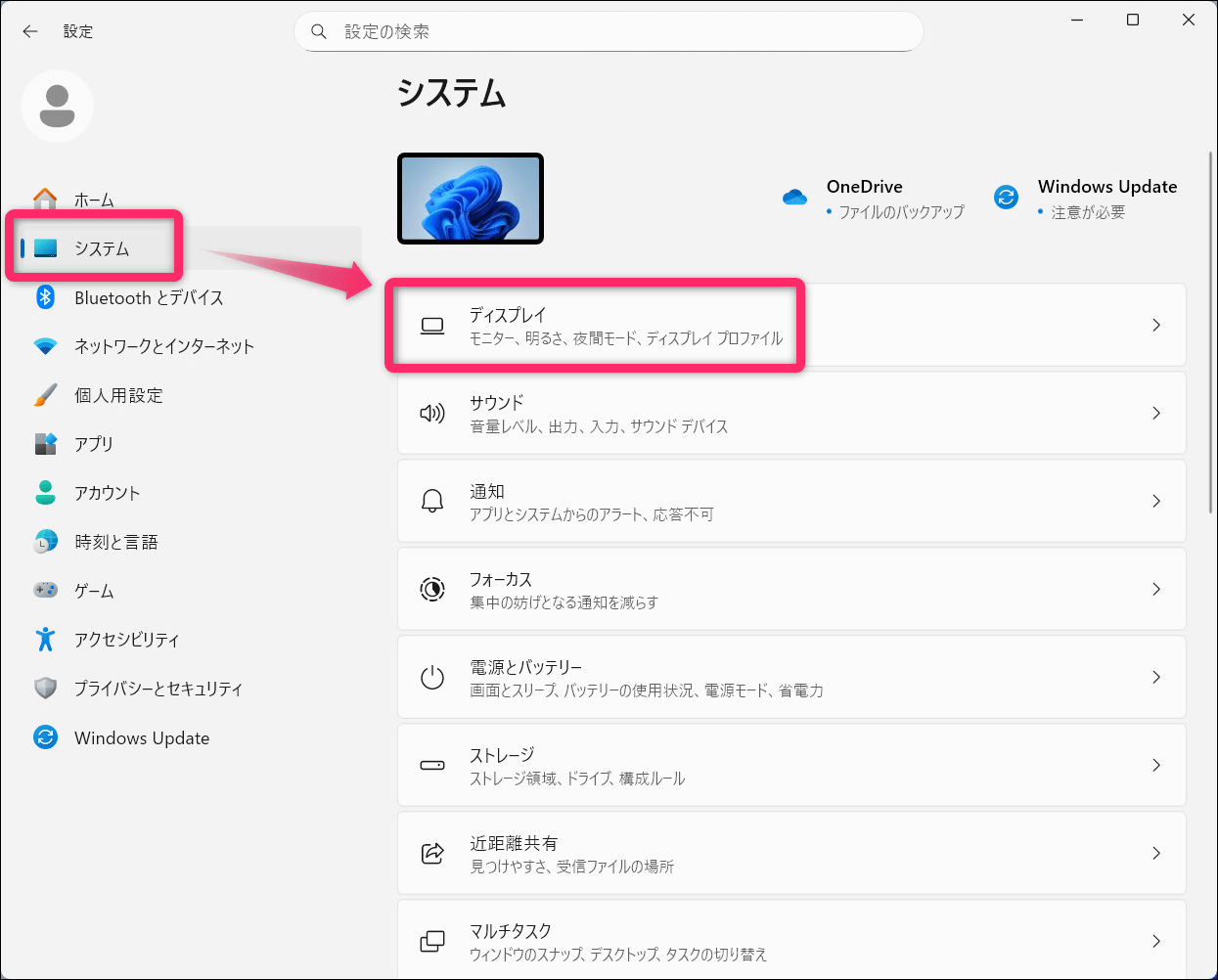Click the OneDrive cloud icon
This screenshot has height=980, width=1218.
click(x=794, y=198)
